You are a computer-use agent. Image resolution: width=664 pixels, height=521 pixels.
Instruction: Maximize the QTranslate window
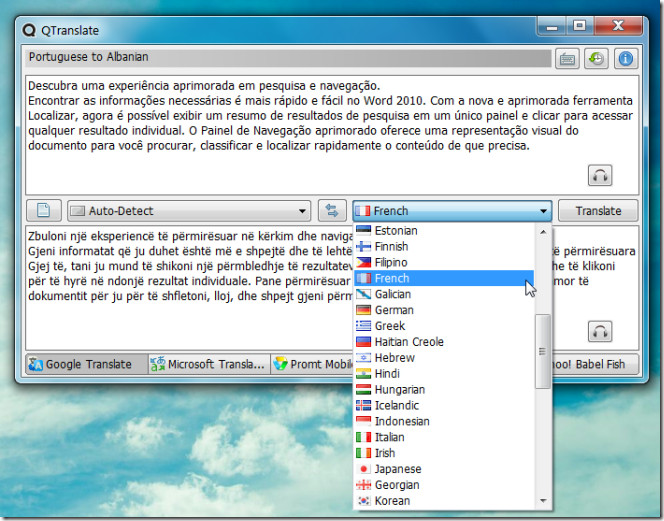(579, 27)
